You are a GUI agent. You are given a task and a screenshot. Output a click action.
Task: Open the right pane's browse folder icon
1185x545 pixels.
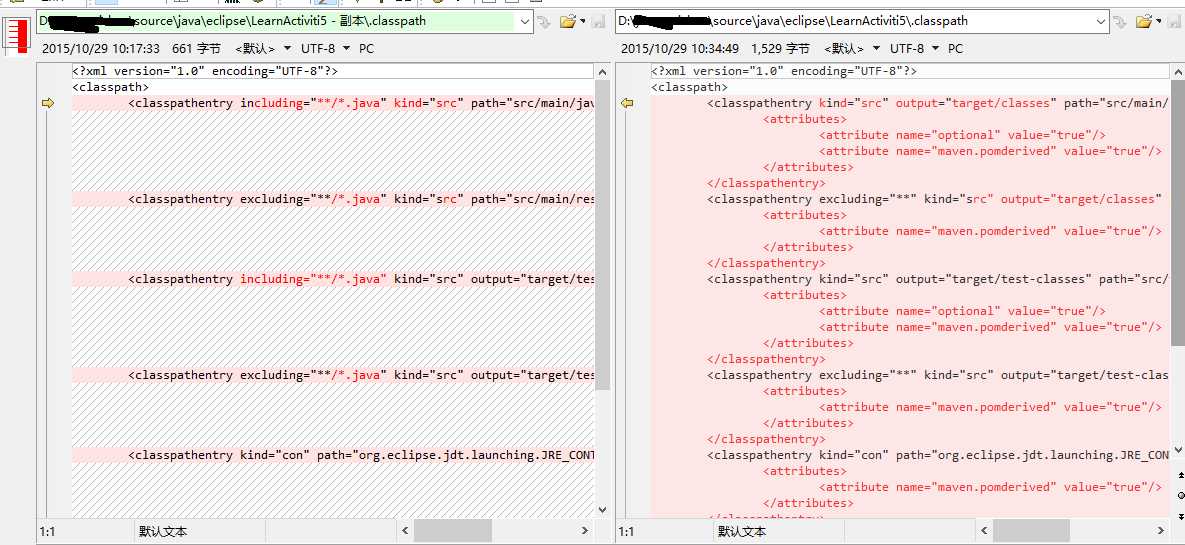[x=1144, y=22]
